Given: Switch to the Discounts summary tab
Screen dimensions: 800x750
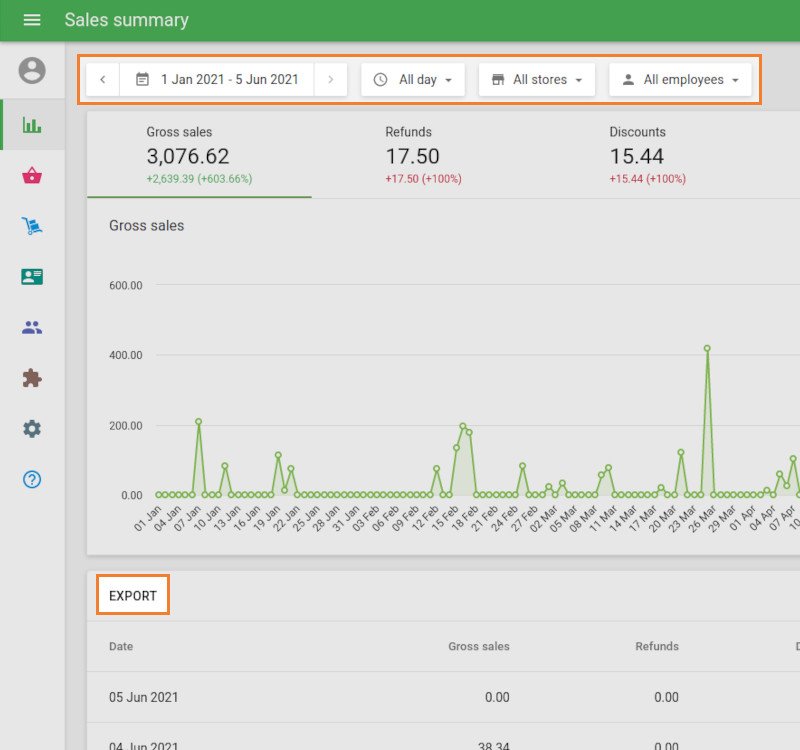Looking at the screenshot, I should (647, 155).
